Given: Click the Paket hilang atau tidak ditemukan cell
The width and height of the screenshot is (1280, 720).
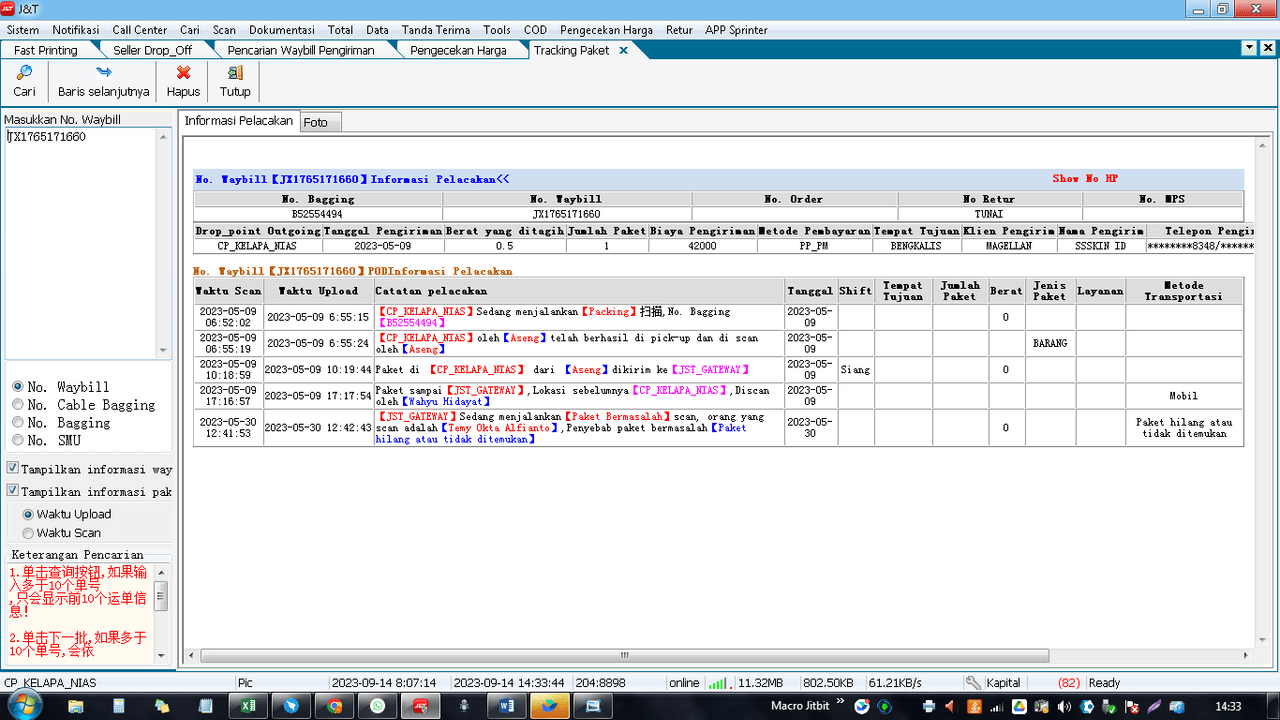Looking at the screenshot, I should coord(1184,428).
